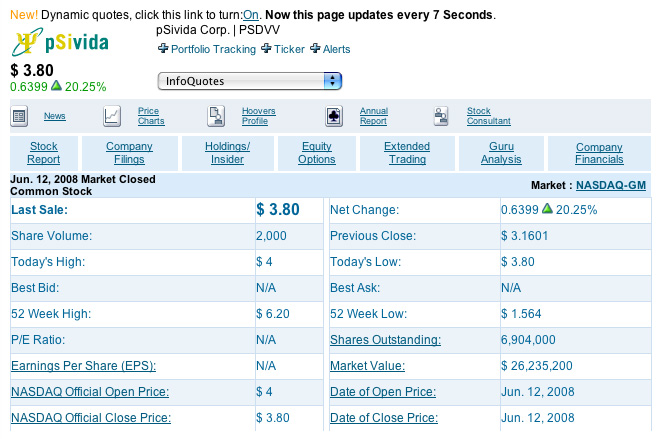This screenshot has height=439, width=656.
Task: Click the Annual Report icon
Action: coord(334,116)
